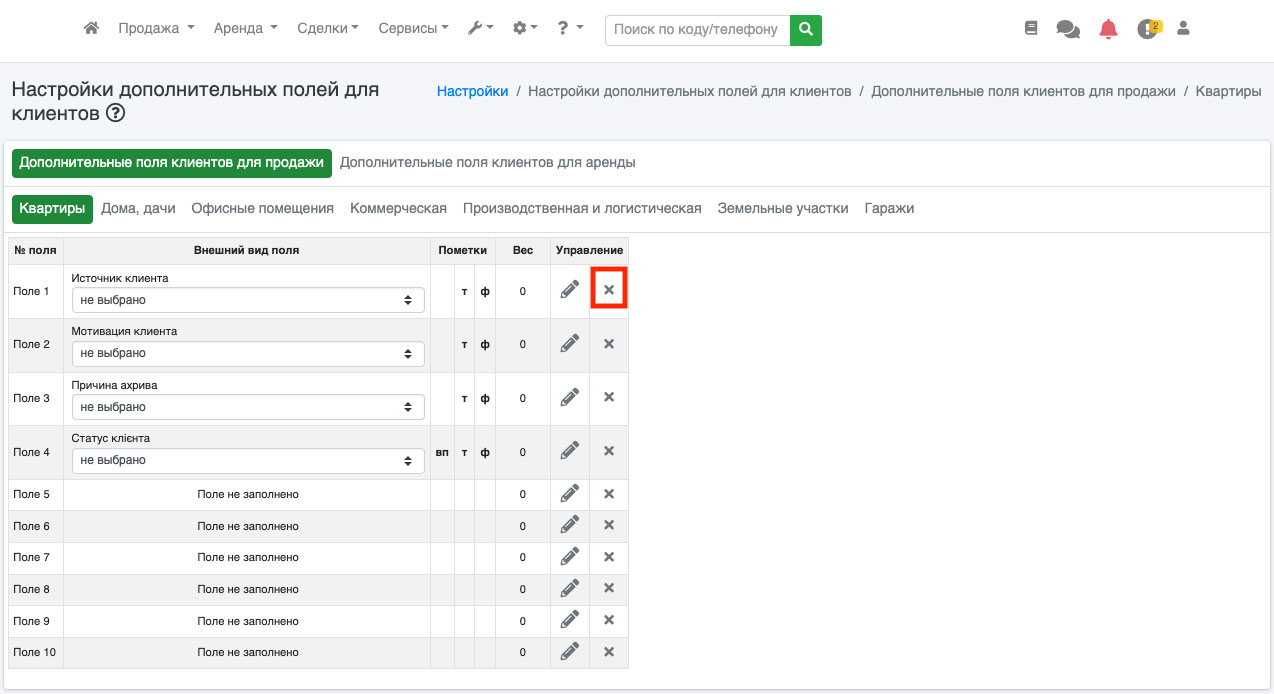Click Настройки breadcrumb link

pos(472,91)
